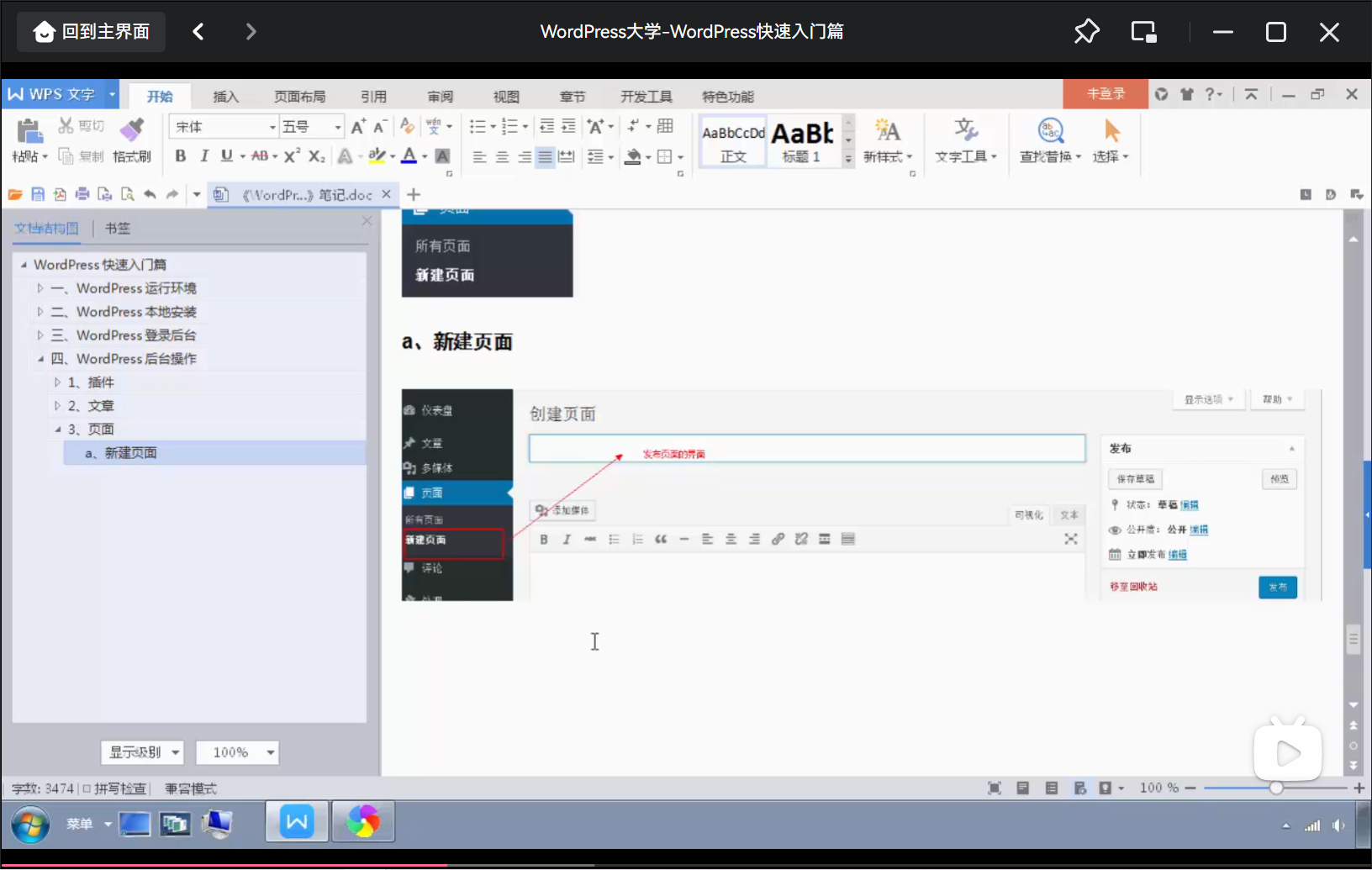The image size is (1372, 870).
Task: Select the 正文 style
Action: pyautogui.click(x=733, y=141)
